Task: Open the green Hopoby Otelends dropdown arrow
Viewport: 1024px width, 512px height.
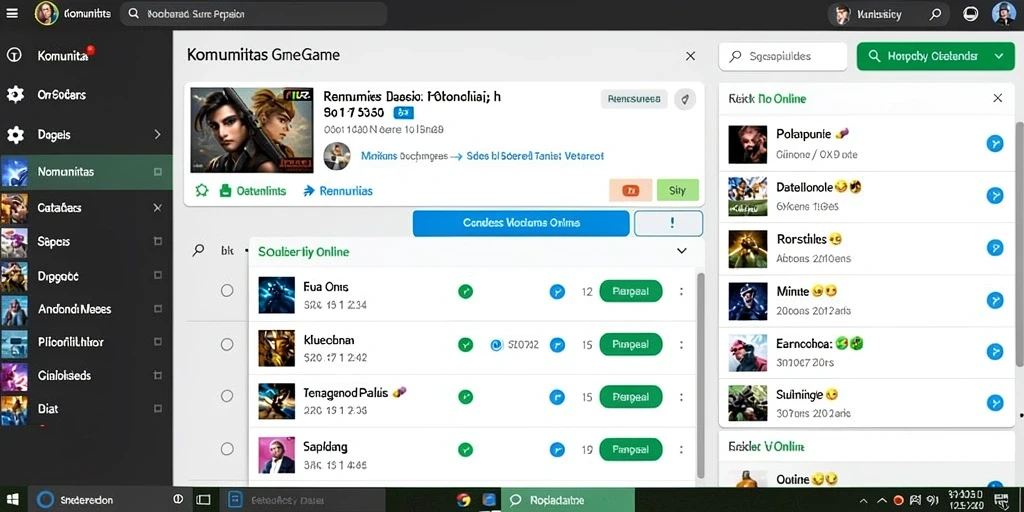Action: click(x=999, y=56)
